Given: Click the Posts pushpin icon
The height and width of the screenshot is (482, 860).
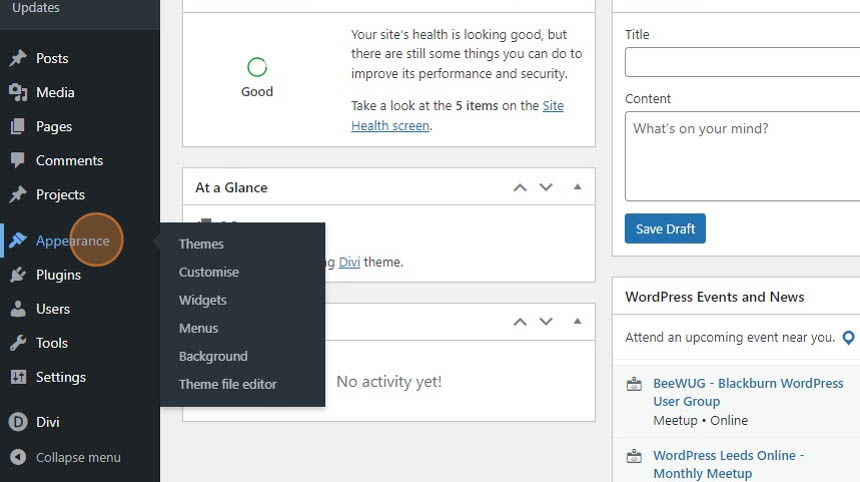Looking at the screenshot, I should (x=18, y=58).
